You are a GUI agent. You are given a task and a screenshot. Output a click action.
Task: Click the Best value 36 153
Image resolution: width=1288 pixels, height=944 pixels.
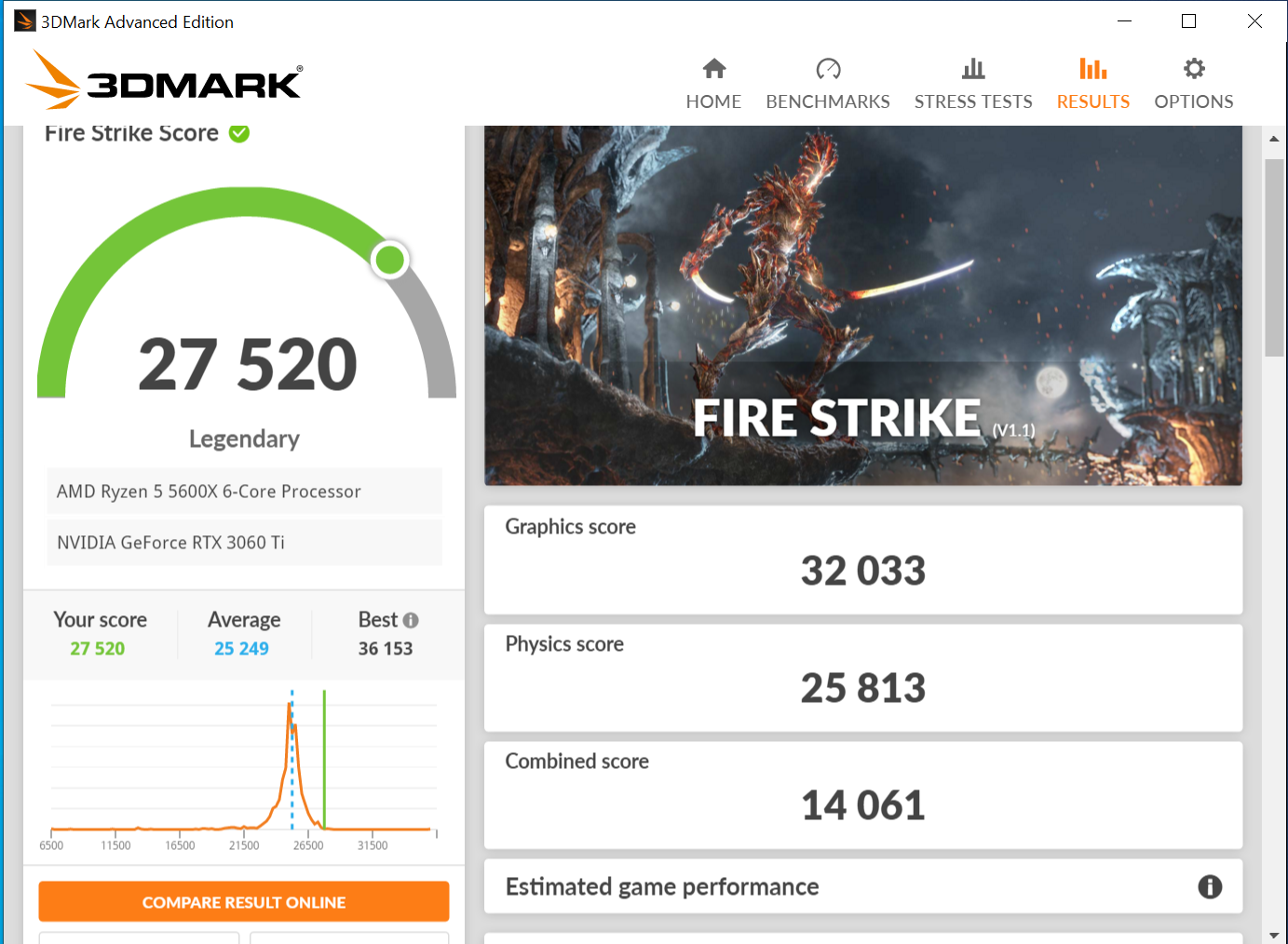point(386,649)
